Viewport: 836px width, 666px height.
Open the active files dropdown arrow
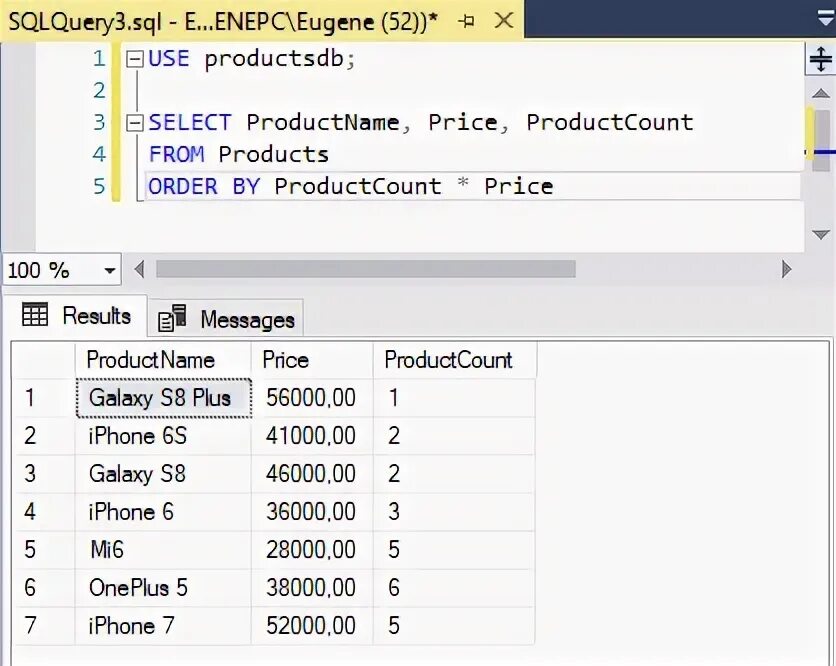(826, 18)
